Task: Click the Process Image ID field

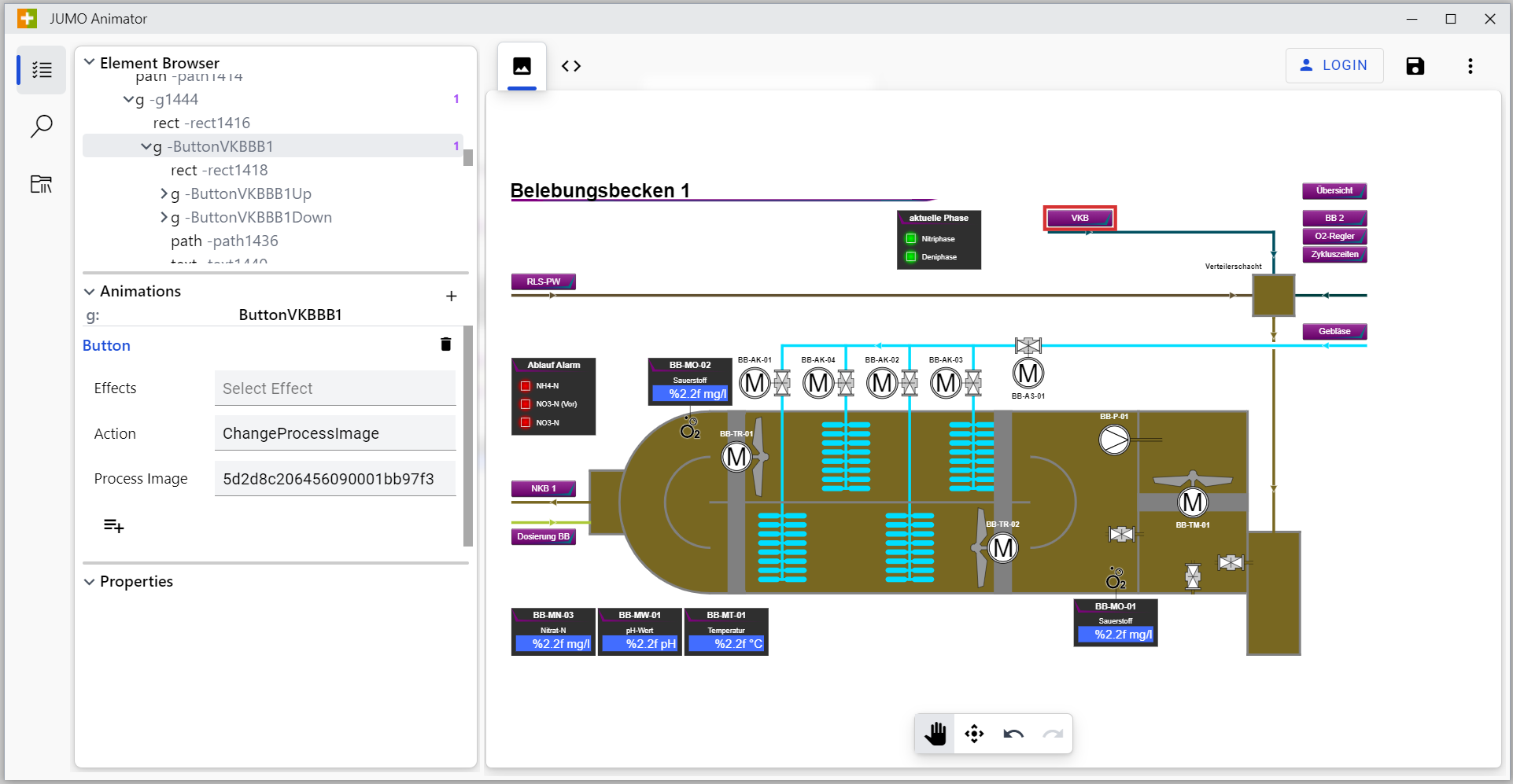Action: [x=334, y=479]
